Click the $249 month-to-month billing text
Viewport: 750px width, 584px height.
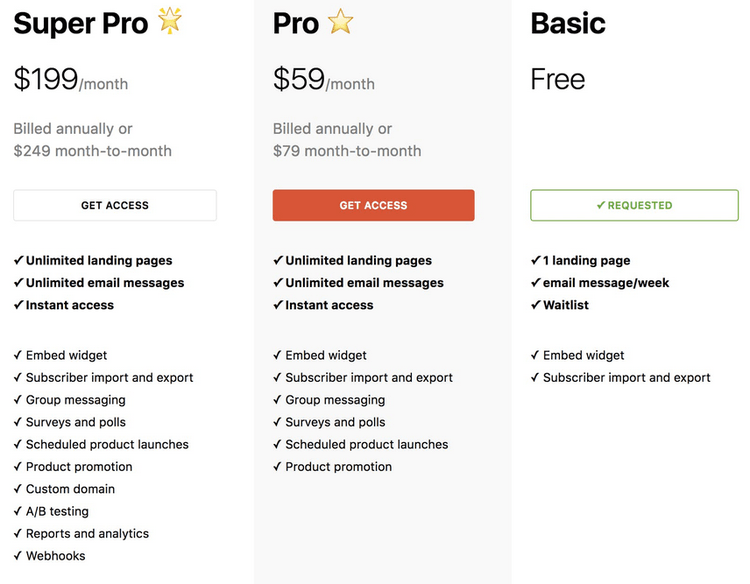pyautogui.click(x=93, y=151)
